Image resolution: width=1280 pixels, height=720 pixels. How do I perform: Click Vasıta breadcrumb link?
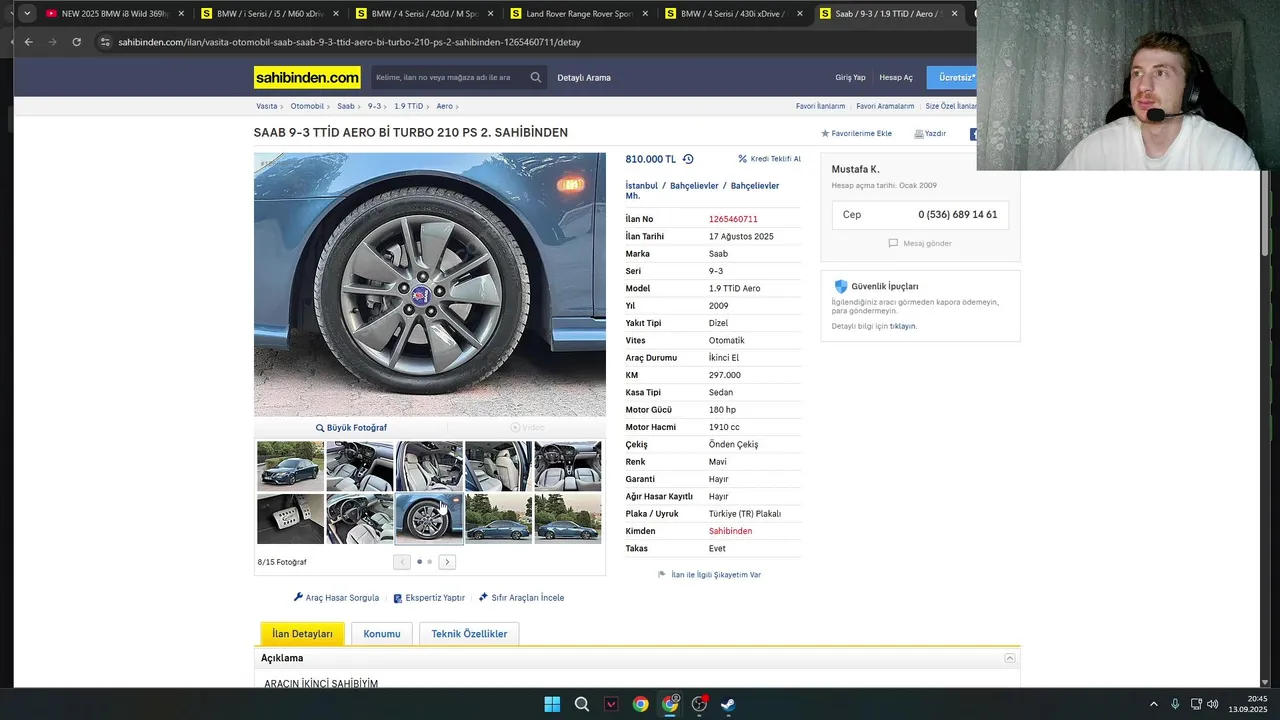267,106
